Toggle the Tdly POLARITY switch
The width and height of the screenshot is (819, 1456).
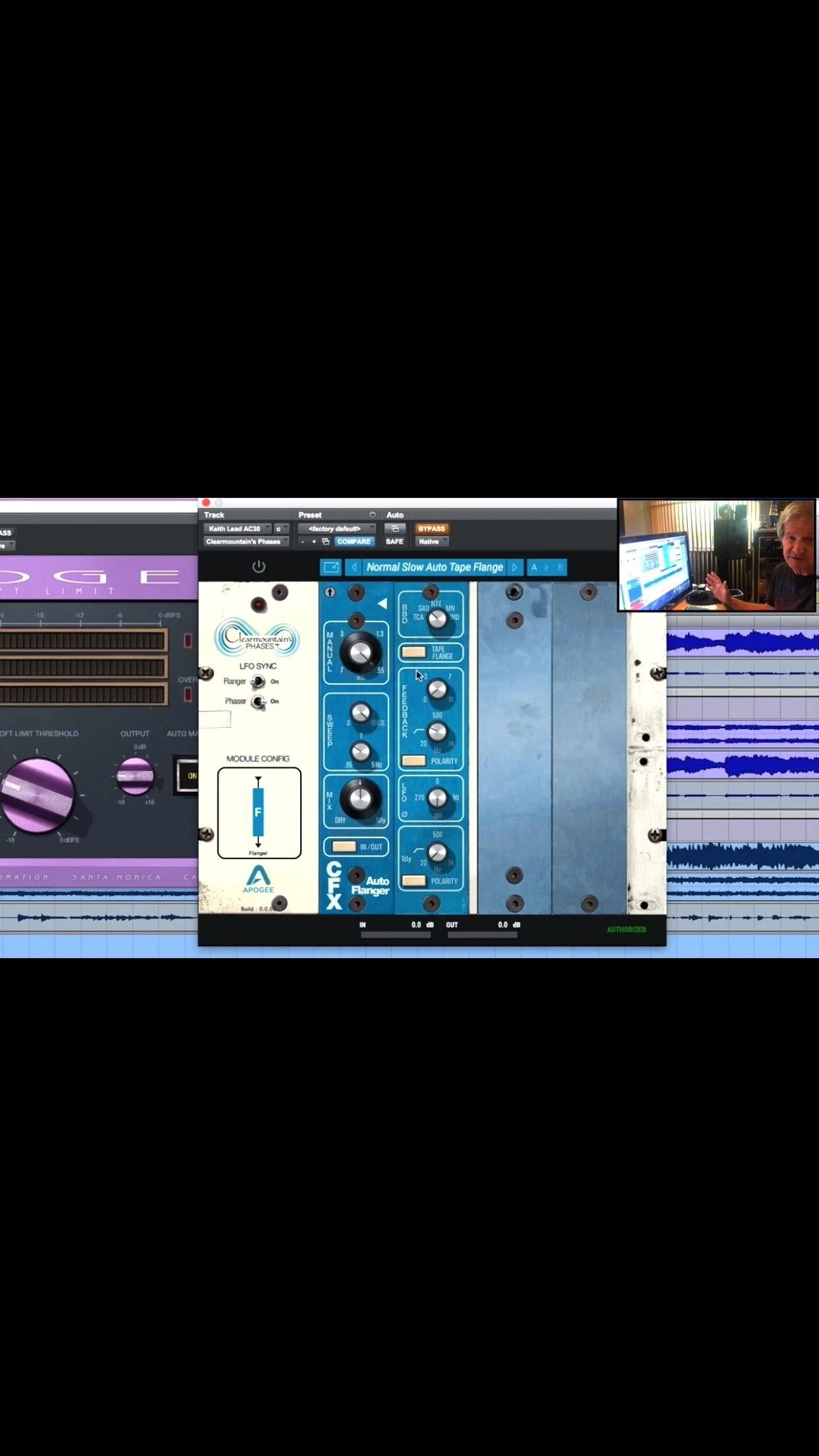(x=414, y=881)
